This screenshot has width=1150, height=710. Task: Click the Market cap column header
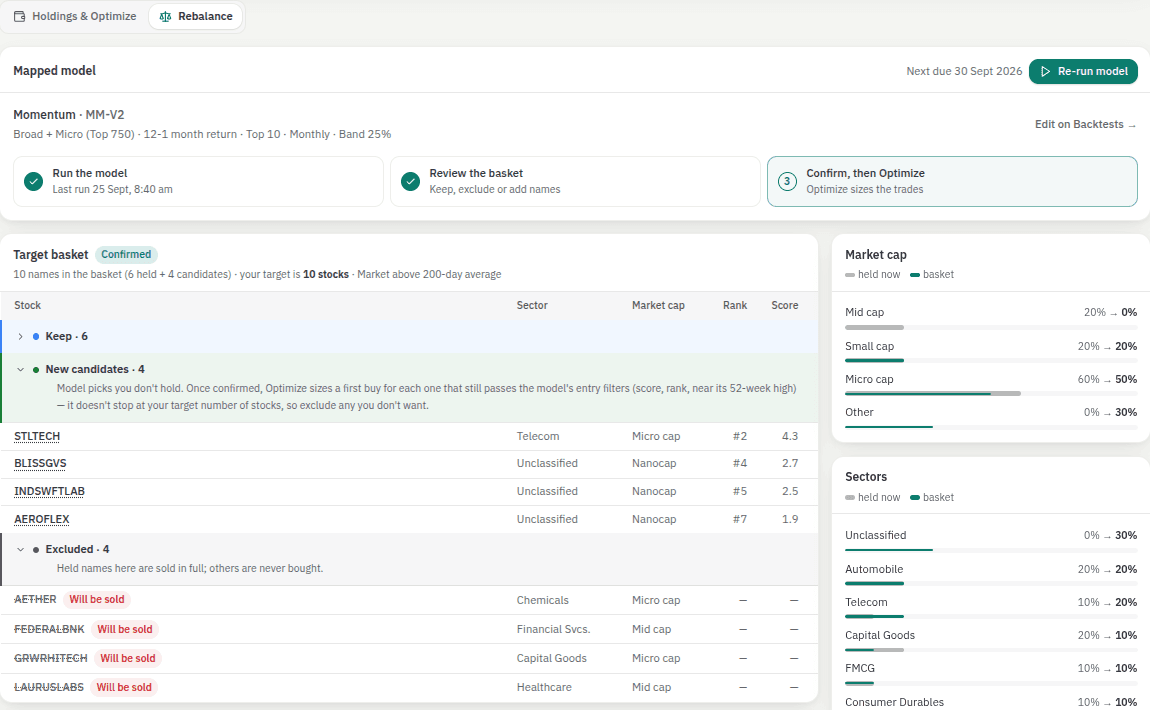(x=658, y=305)
